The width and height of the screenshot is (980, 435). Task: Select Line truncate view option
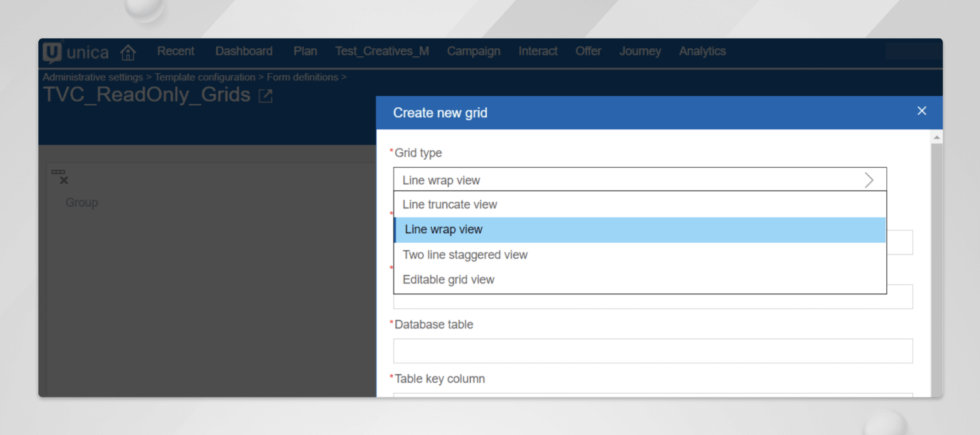click(x=639, y=204)
